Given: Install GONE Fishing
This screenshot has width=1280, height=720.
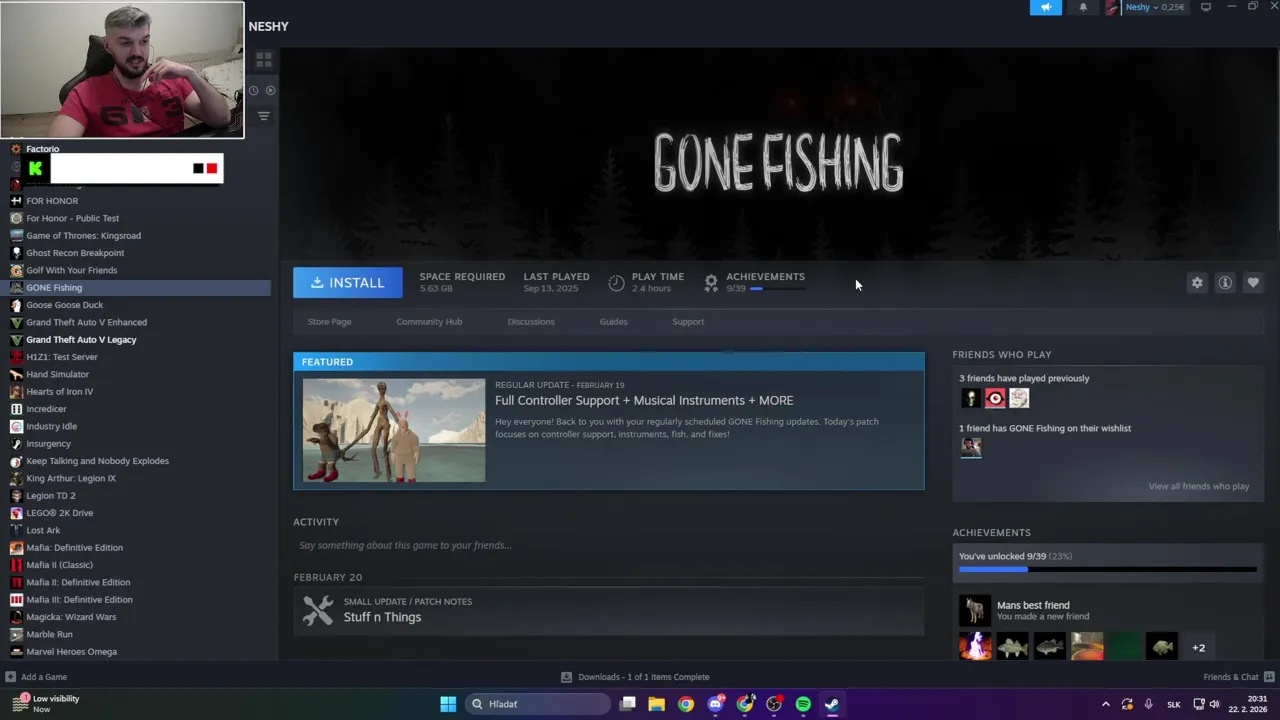Looking at the screenshot, I should (x=347, y=283).
